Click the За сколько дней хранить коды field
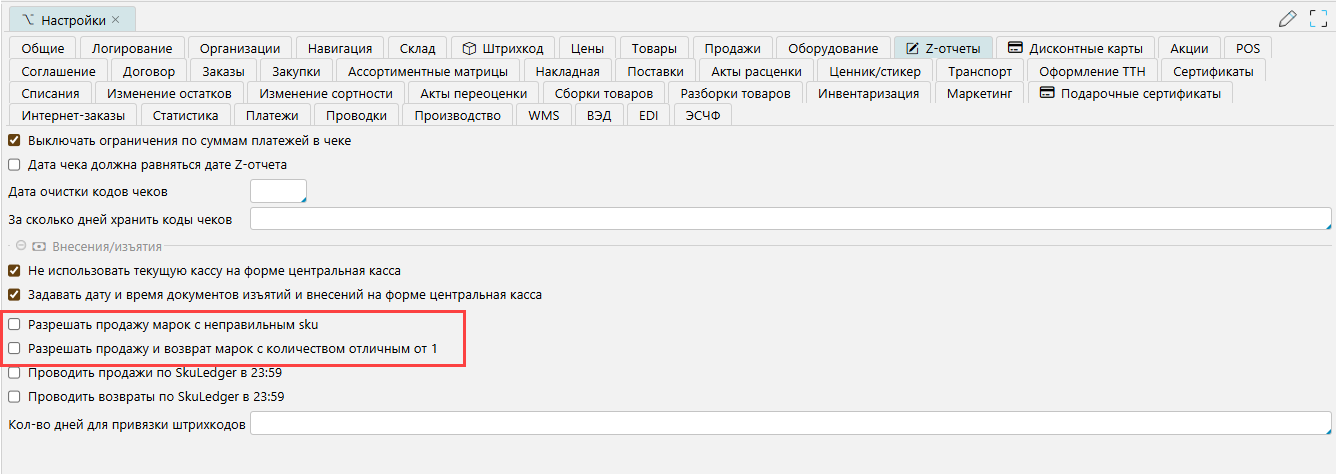Screen dimensions: 1336x474 coord(790,219)
